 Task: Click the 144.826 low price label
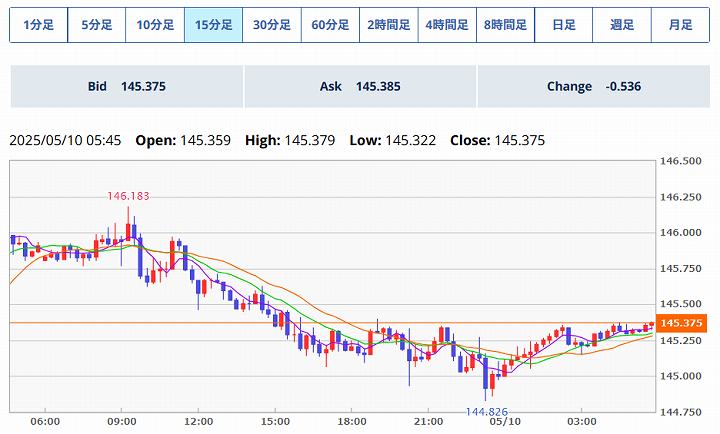(489, 411)
